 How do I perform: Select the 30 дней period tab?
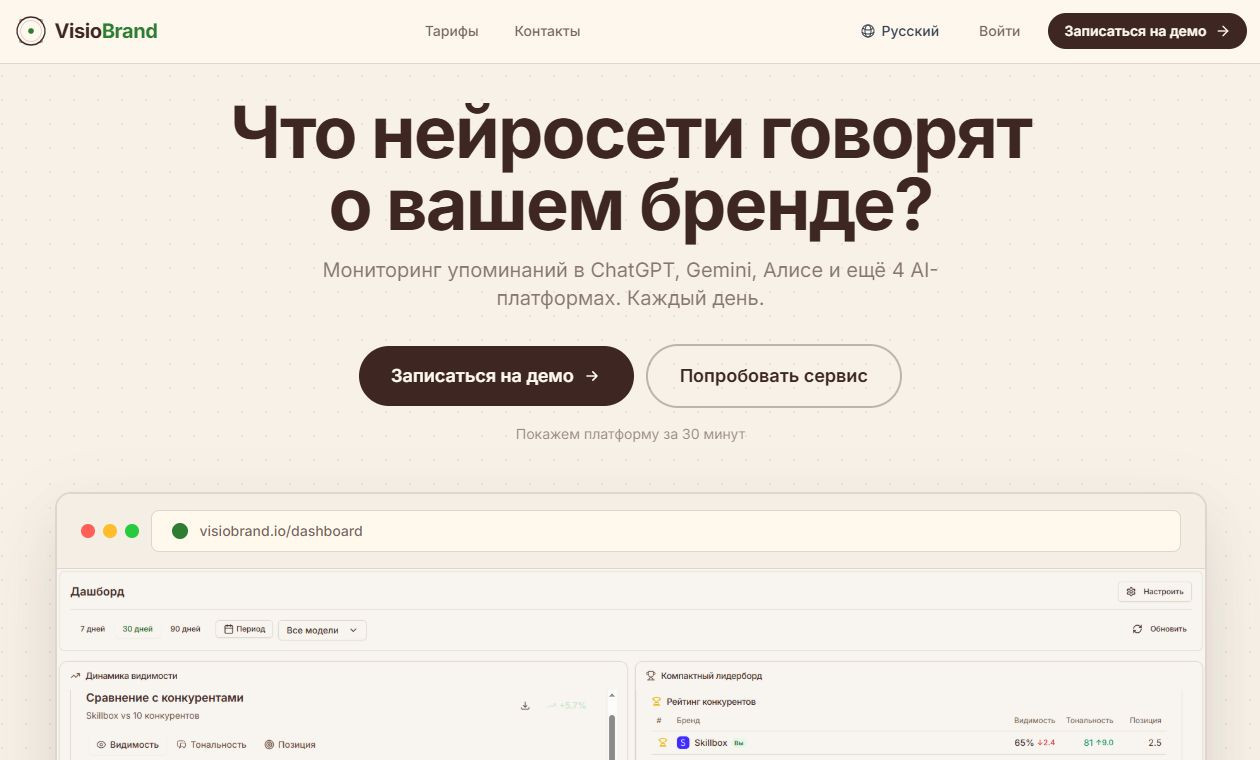pos(137,629)
